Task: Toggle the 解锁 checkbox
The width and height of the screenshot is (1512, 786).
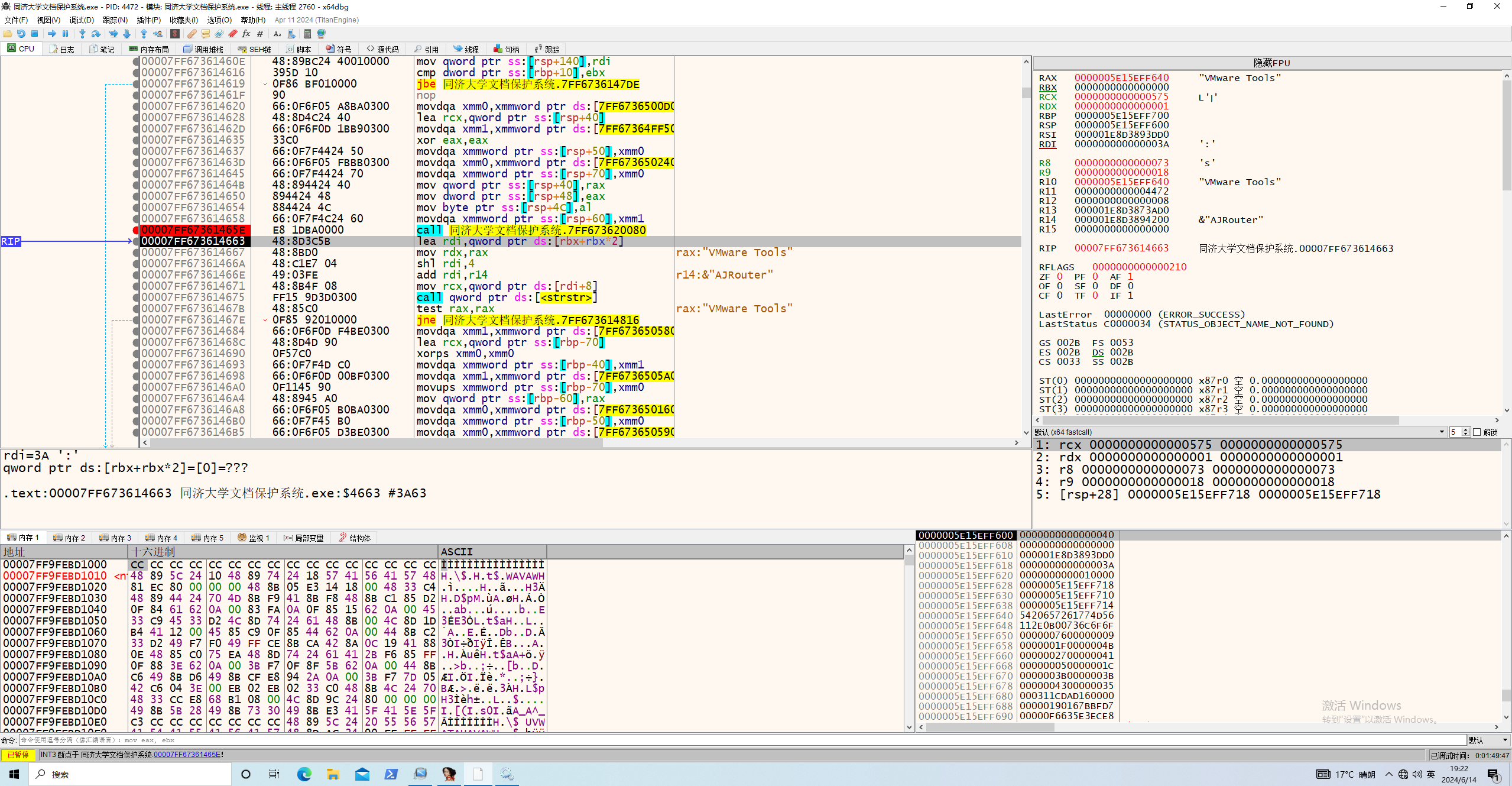Action: 1477,432
